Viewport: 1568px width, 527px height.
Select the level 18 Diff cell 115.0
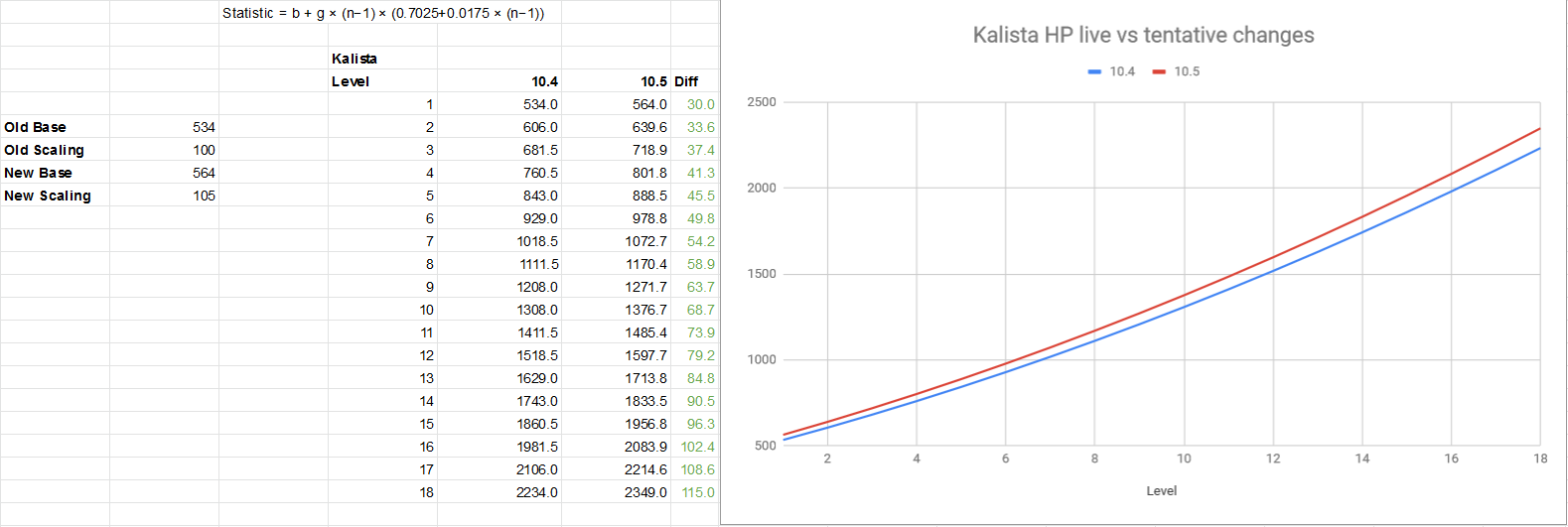pyautogui.click(x=694, y=492)
